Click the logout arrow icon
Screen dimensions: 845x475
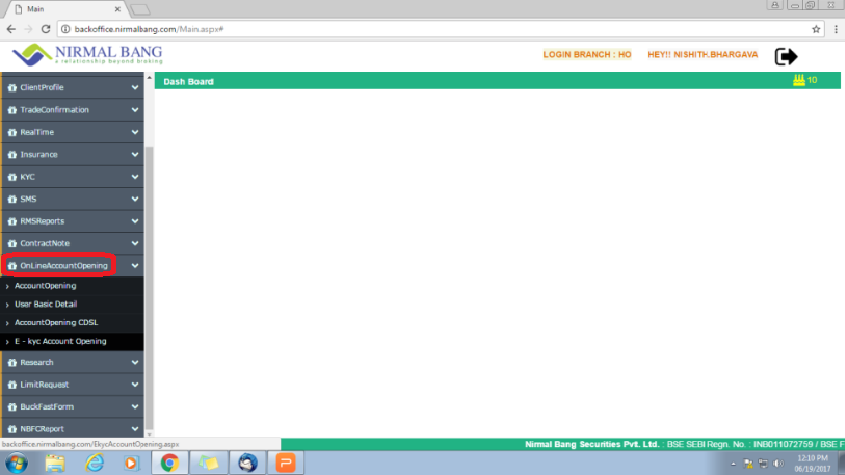pos(786,56)
